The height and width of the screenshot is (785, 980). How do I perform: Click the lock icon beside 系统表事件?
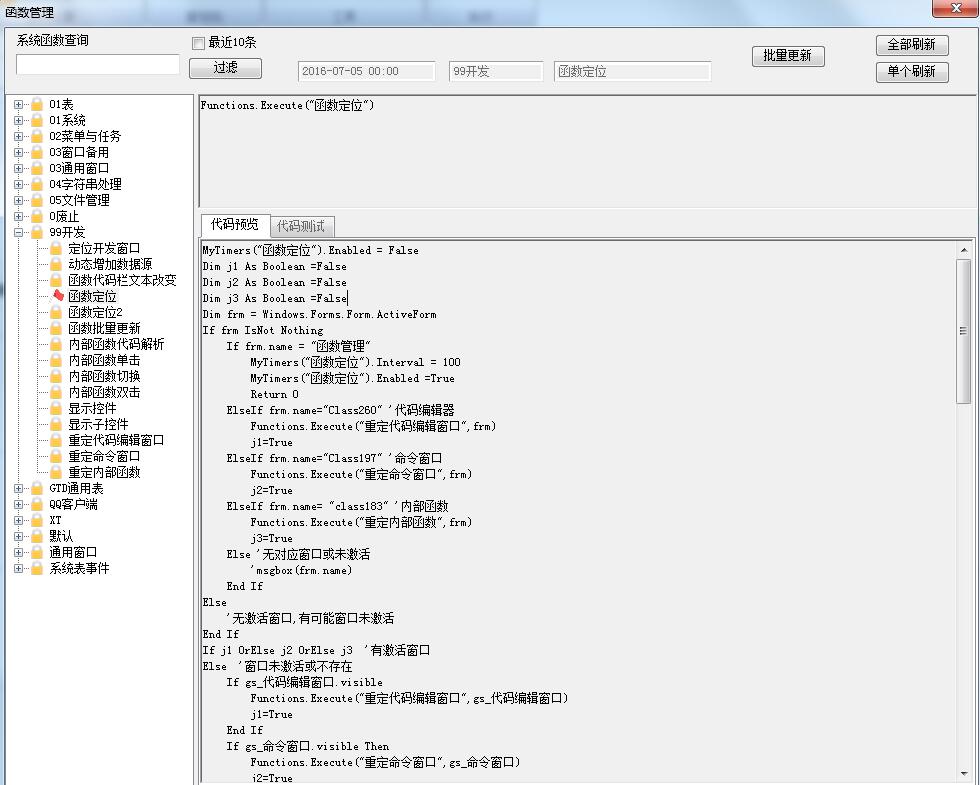[x=38, y=568]
